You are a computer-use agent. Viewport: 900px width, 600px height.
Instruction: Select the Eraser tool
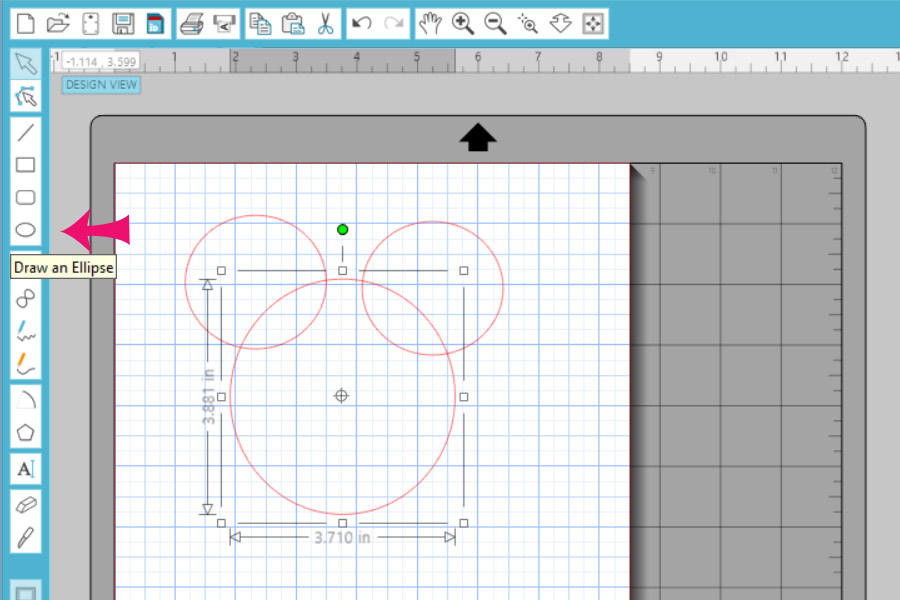click(25, 505)
